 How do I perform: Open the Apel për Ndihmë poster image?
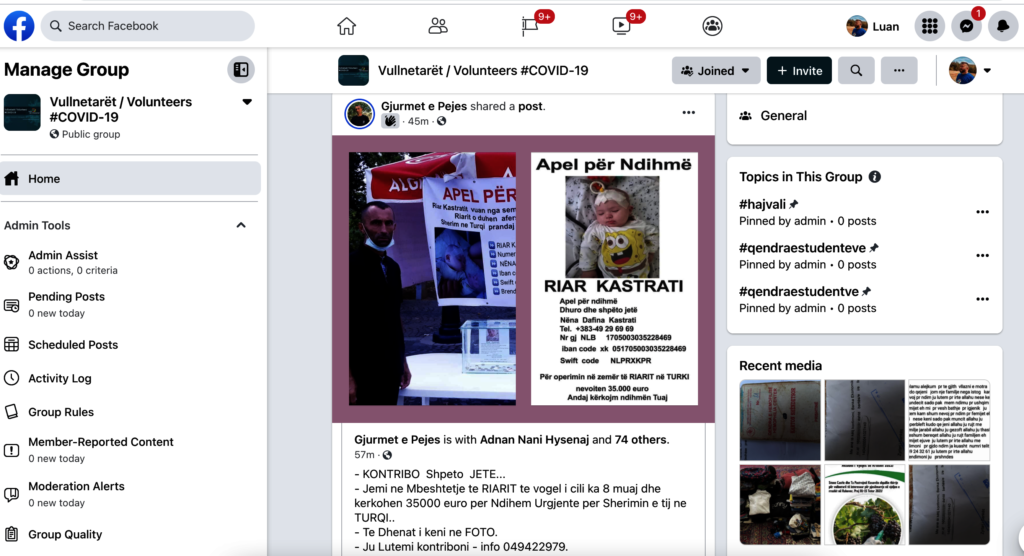tap(614, 279)
